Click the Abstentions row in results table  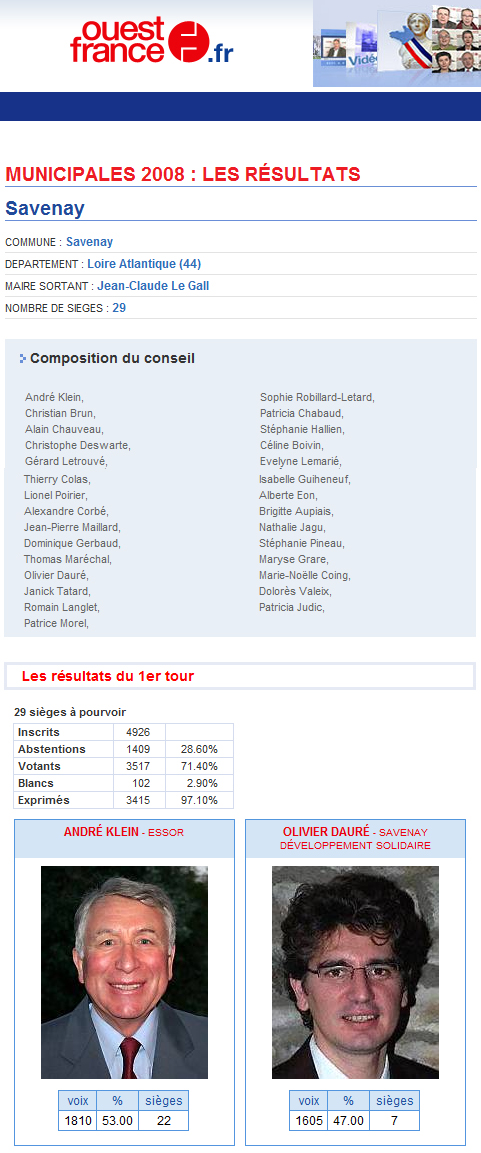point(124,749)
